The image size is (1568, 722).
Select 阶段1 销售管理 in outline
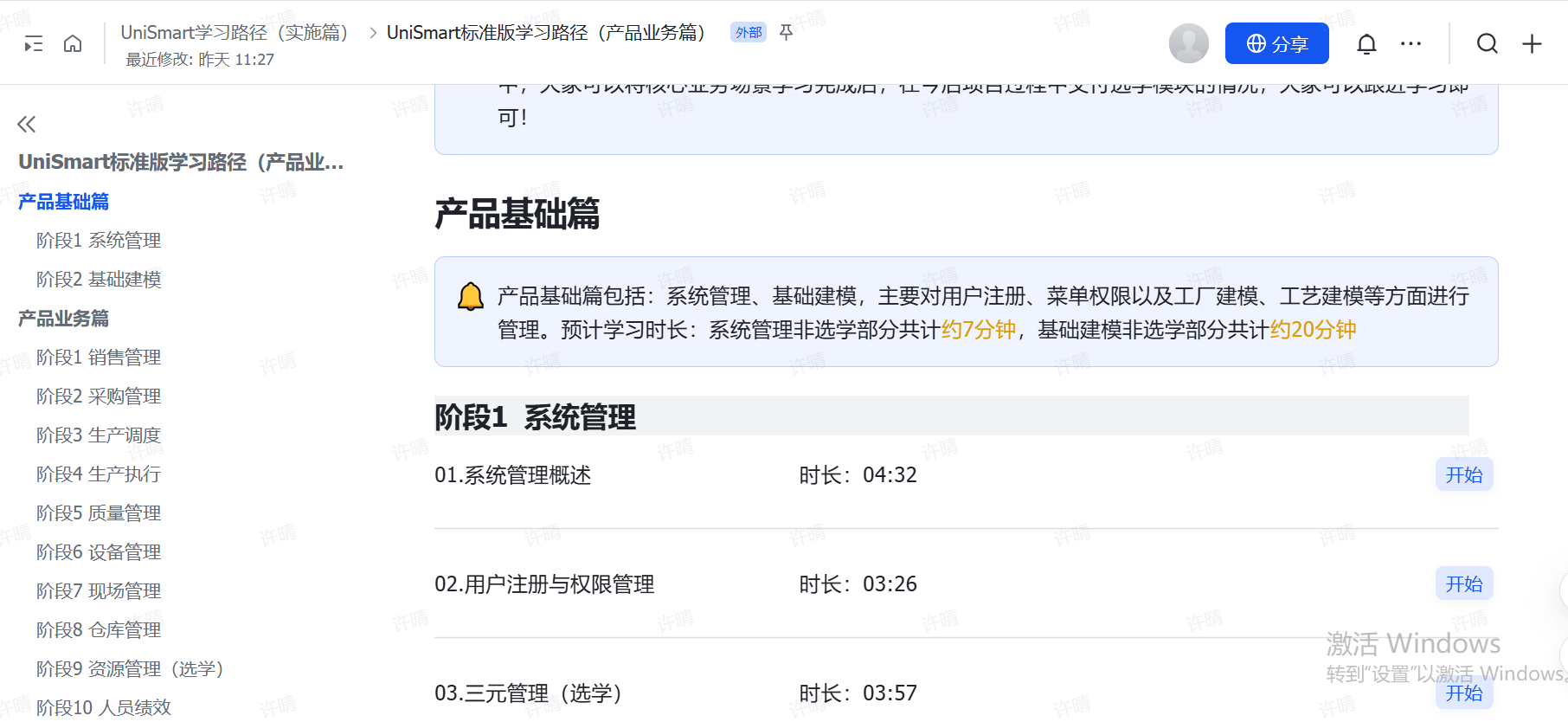[x=99, y=358]
